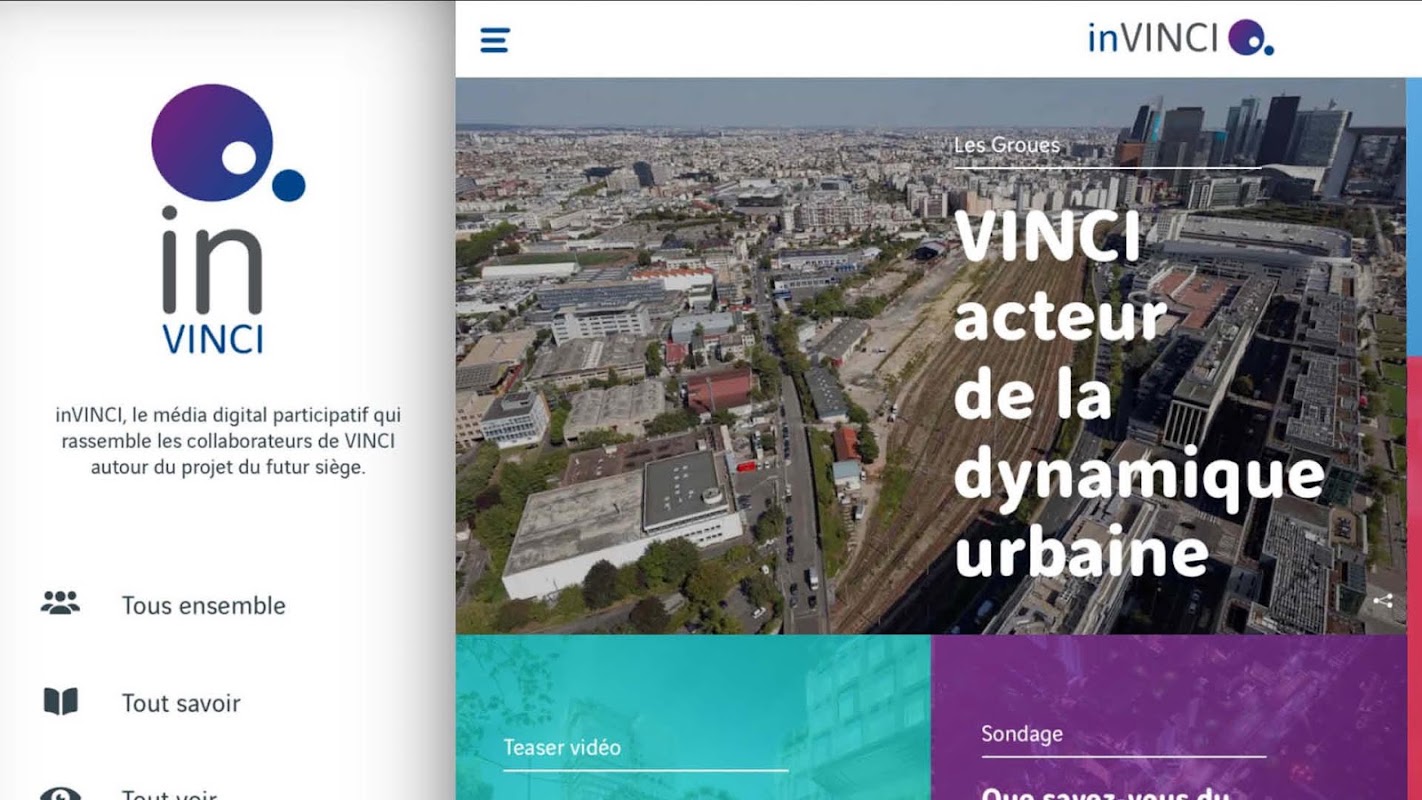Select the people icon for Tous ensemble
Image resolution: width=1422 pixels, height=800 pixels.
coord(60,603)
